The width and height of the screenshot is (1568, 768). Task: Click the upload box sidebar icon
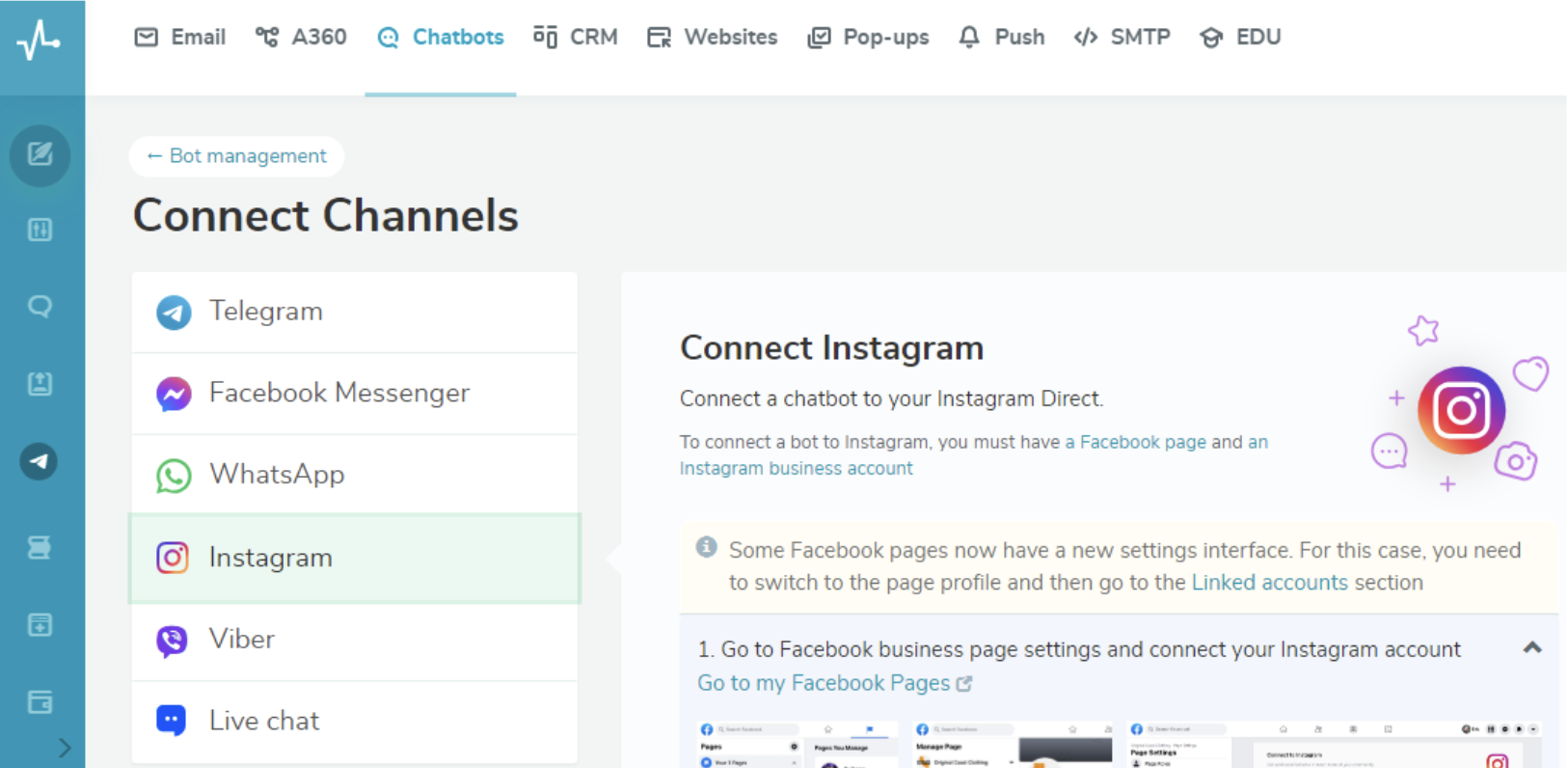[40, 384]
